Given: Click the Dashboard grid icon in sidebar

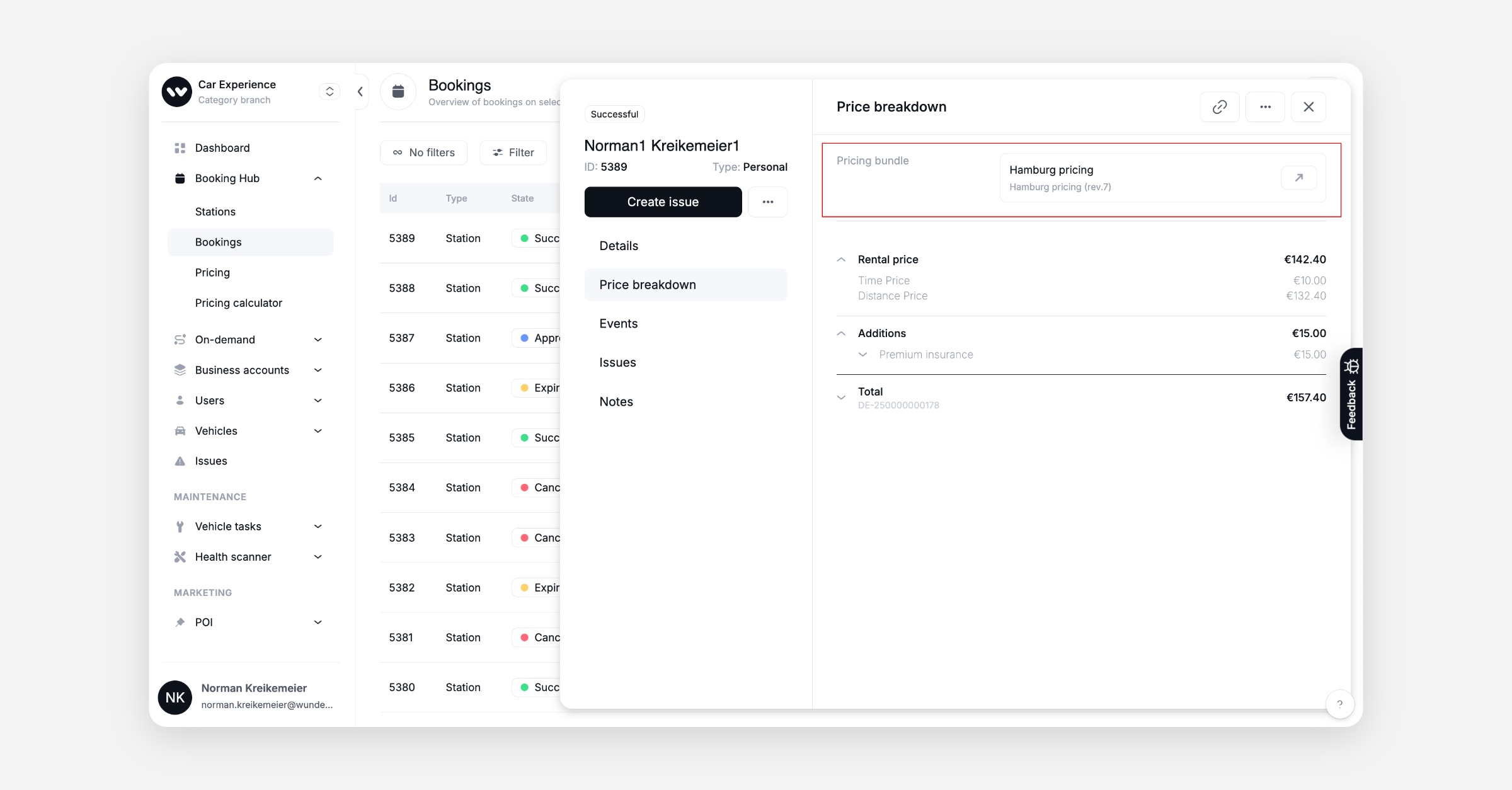Looking at the screenshot, I should [180, 148].
